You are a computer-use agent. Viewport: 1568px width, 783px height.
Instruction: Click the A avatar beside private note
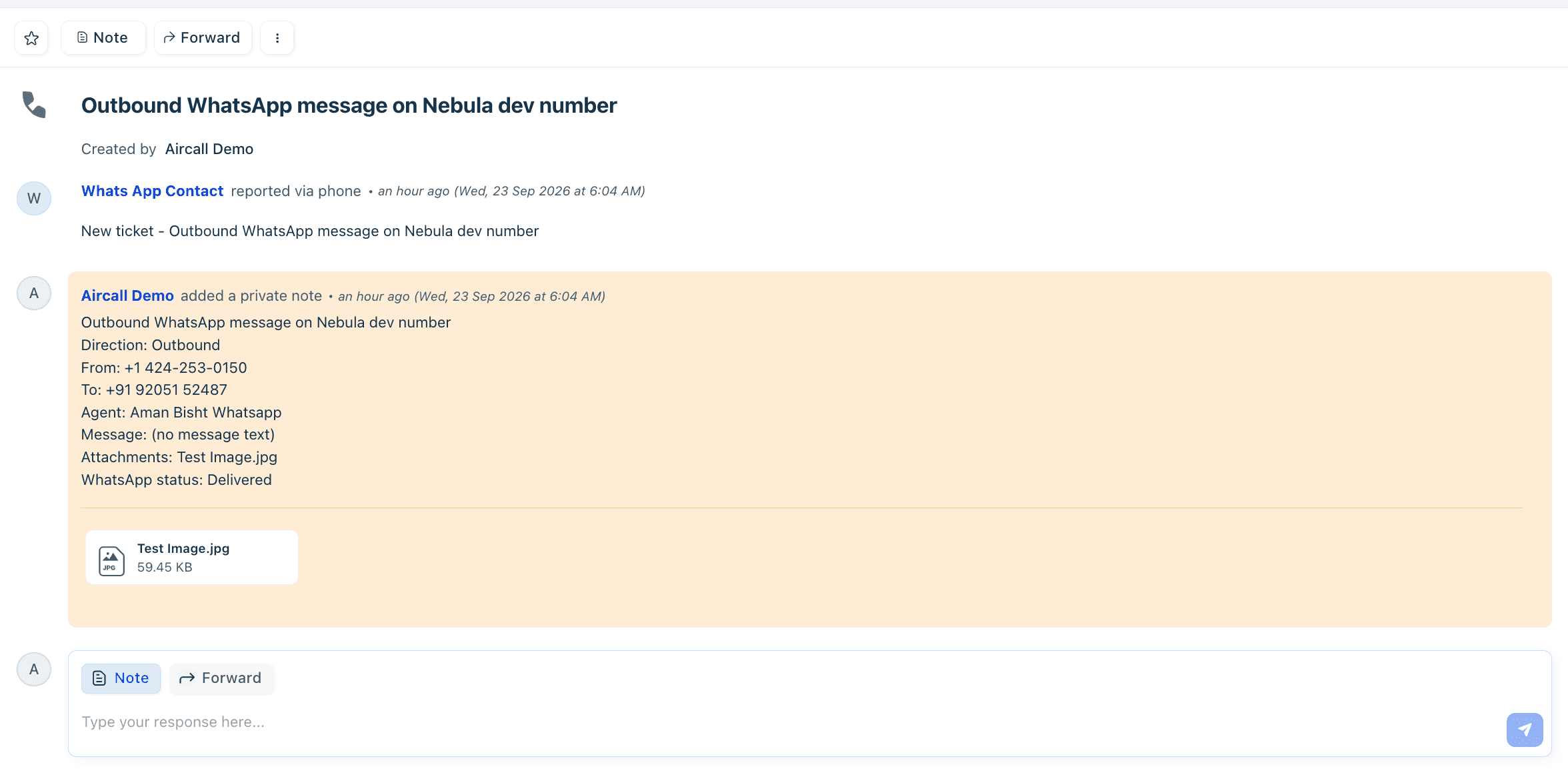34,293
